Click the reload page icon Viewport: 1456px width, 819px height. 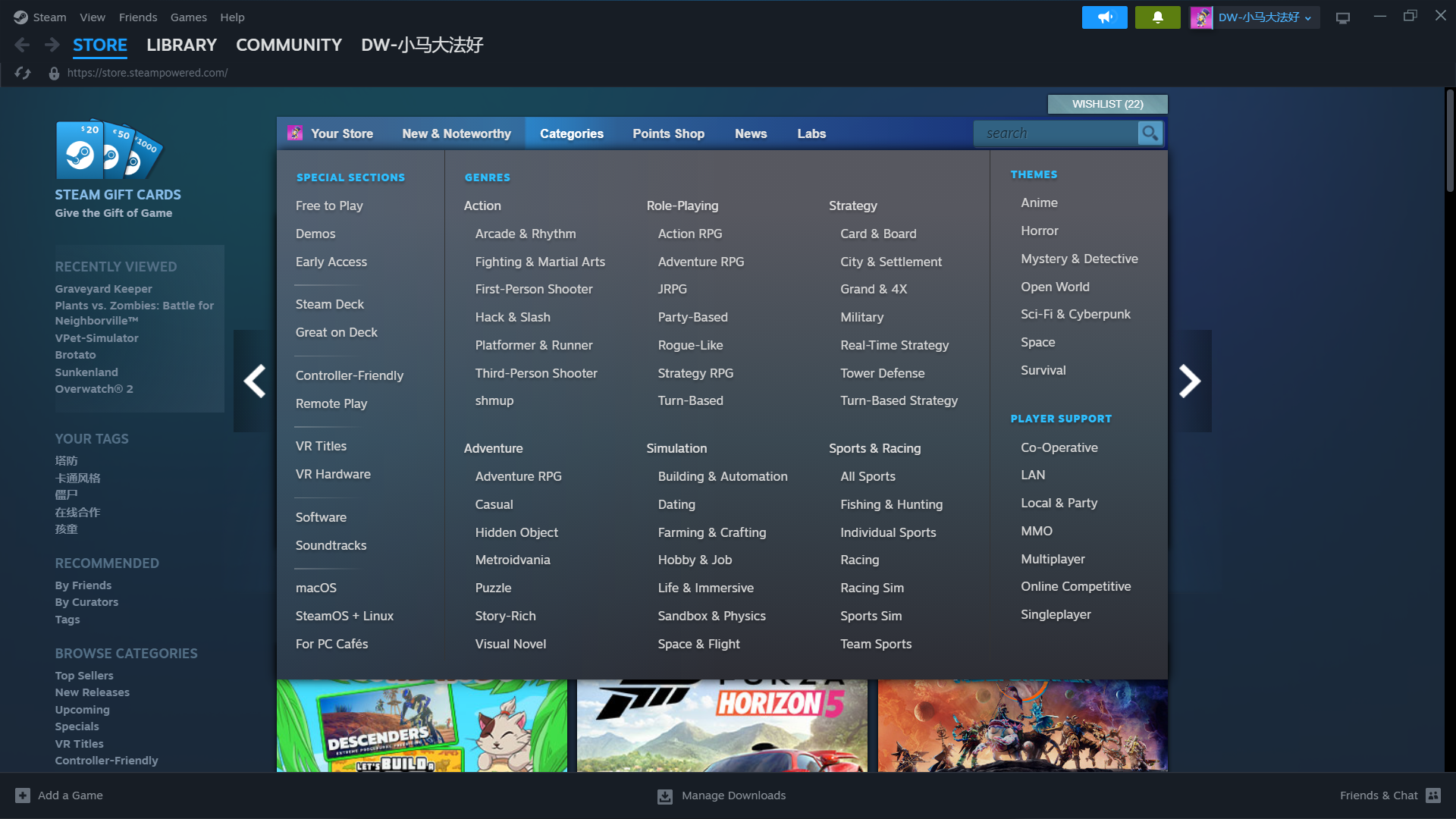tap(23, 73)
